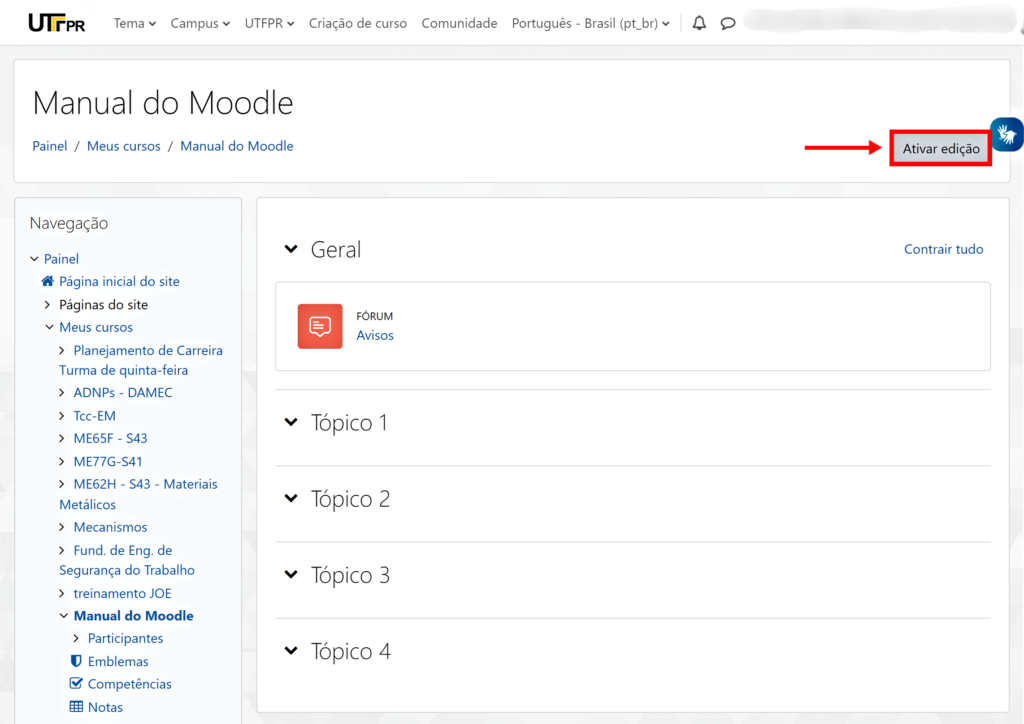Click the UTFPR logo

click(x=57, y=23)
